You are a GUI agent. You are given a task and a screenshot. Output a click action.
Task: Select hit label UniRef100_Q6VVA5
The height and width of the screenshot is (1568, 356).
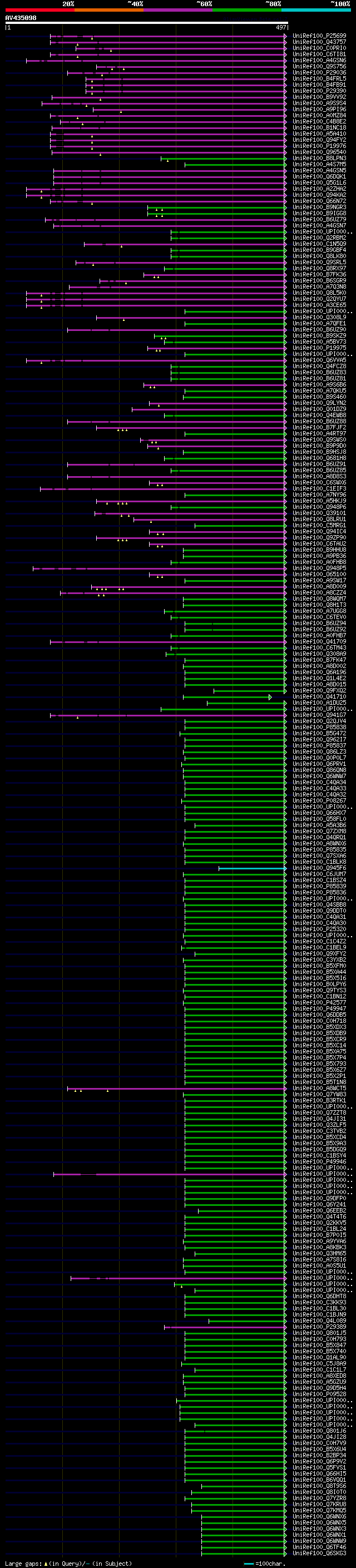pos(319,360)
